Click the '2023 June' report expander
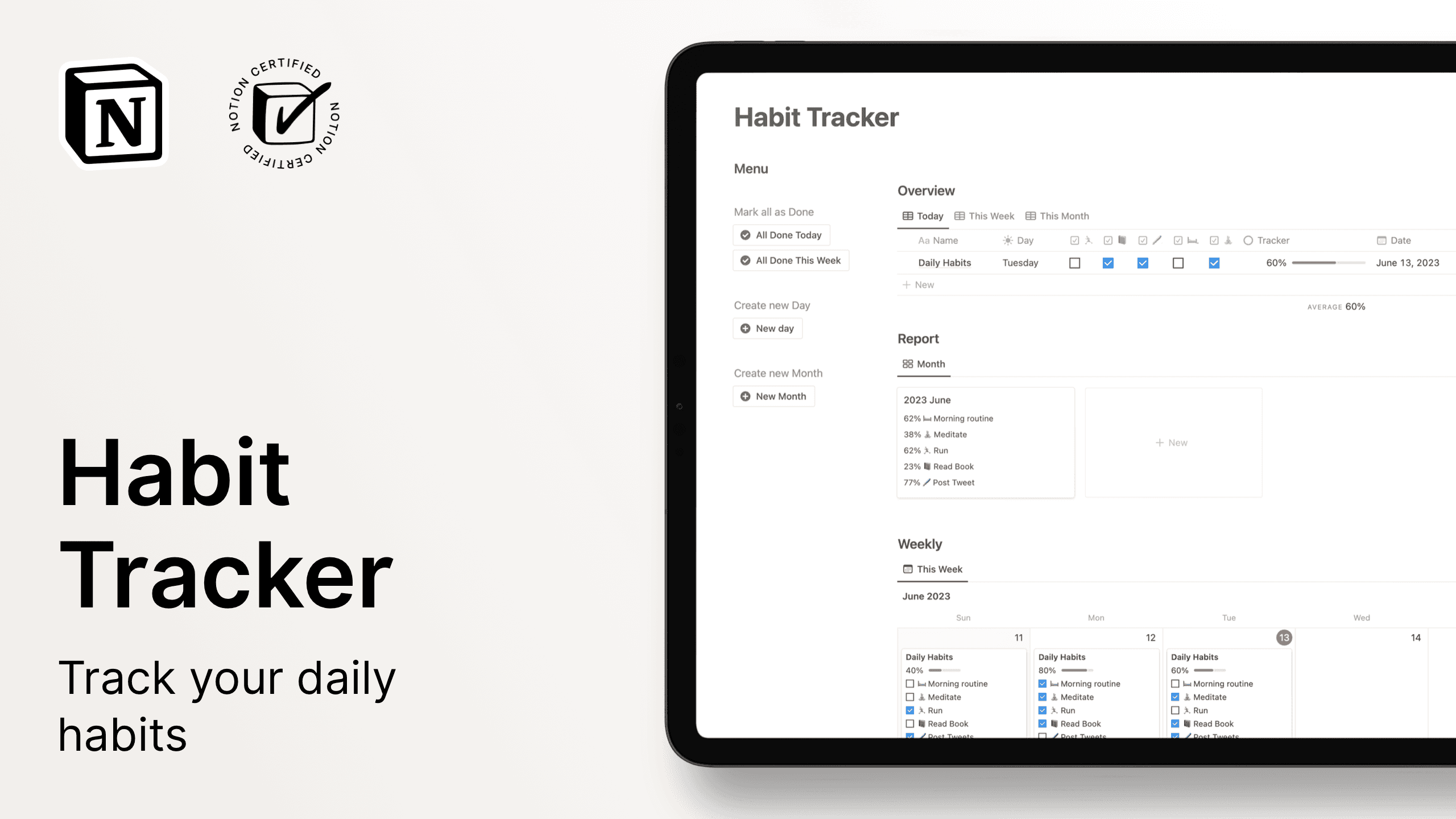The image size is (1456, 819). 927,399
